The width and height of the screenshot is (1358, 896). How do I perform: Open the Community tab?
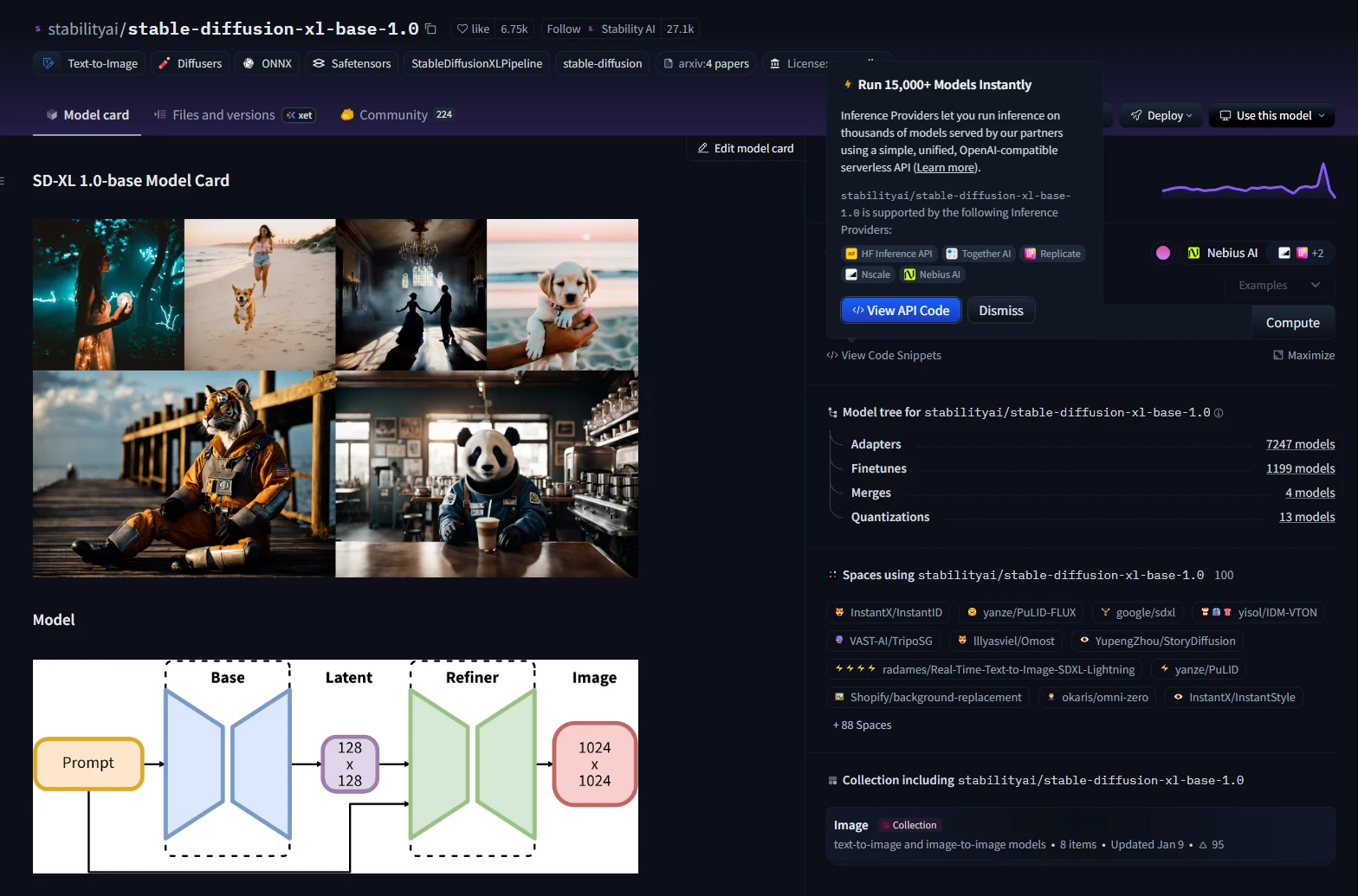click(x=397, y=115)
